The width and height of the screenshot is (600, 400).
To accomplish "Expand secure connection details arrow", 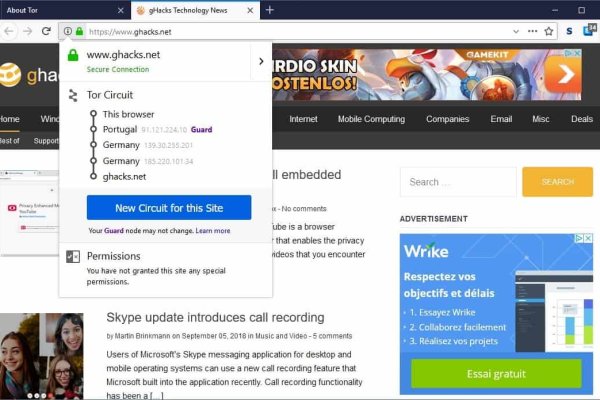I will [x=261, y=61].
